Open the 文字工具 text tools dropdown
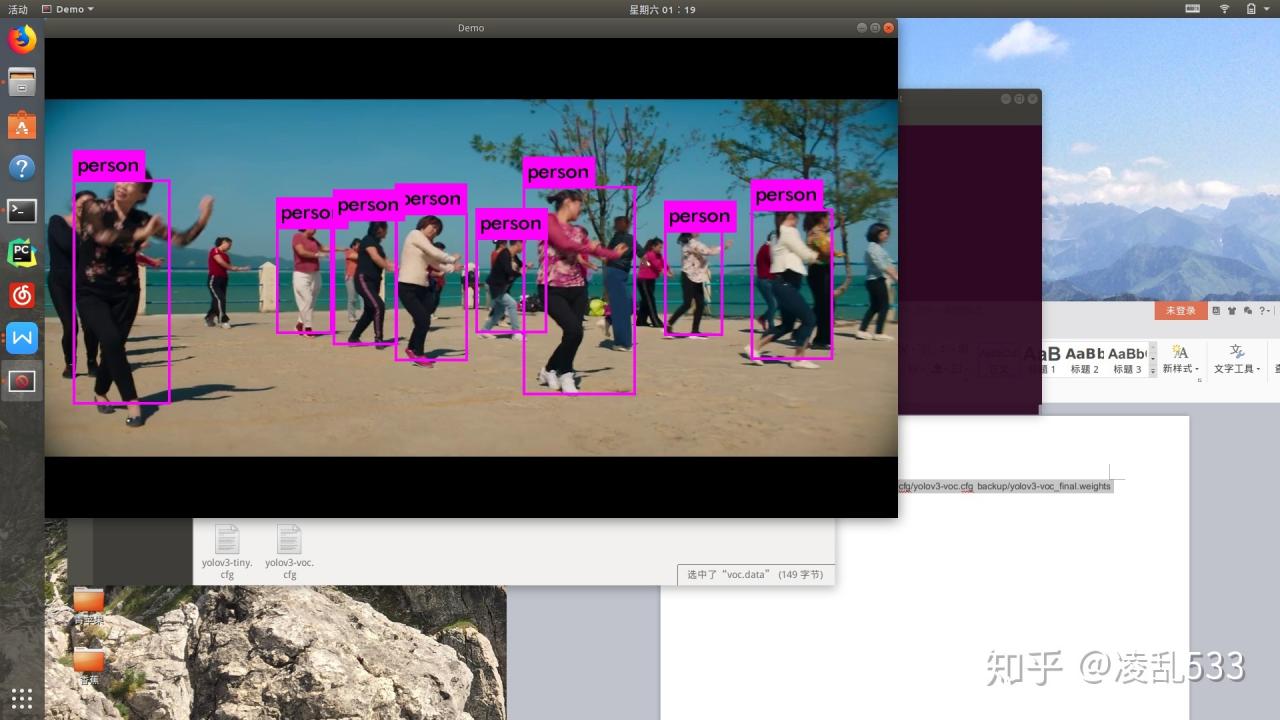This screenshot has height=720, width=1280. [x=1237, y=360]
